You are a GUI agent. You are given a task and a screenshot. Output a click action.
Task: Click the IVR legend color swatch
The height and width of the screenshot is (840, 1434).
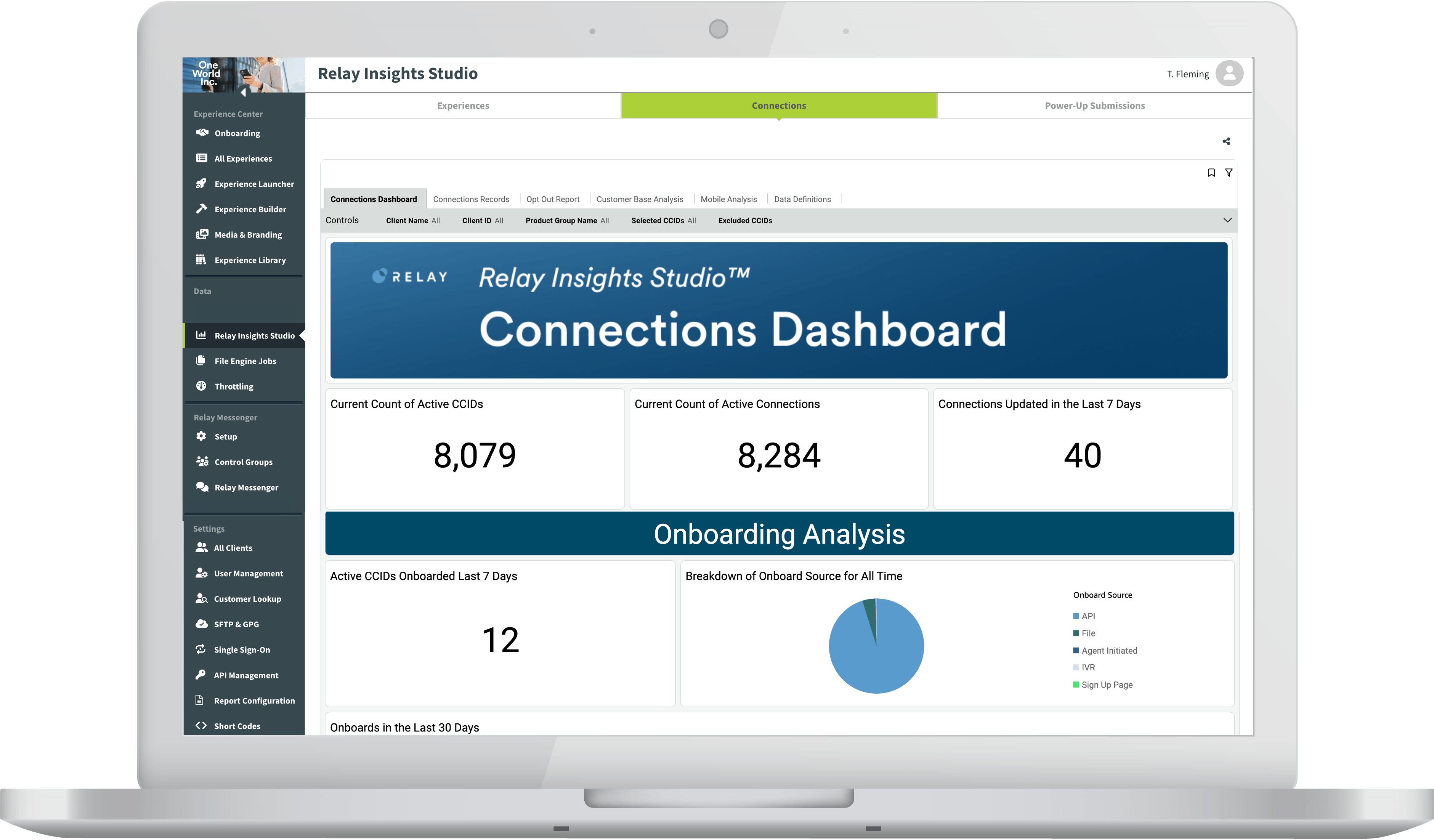point(1076,667)
